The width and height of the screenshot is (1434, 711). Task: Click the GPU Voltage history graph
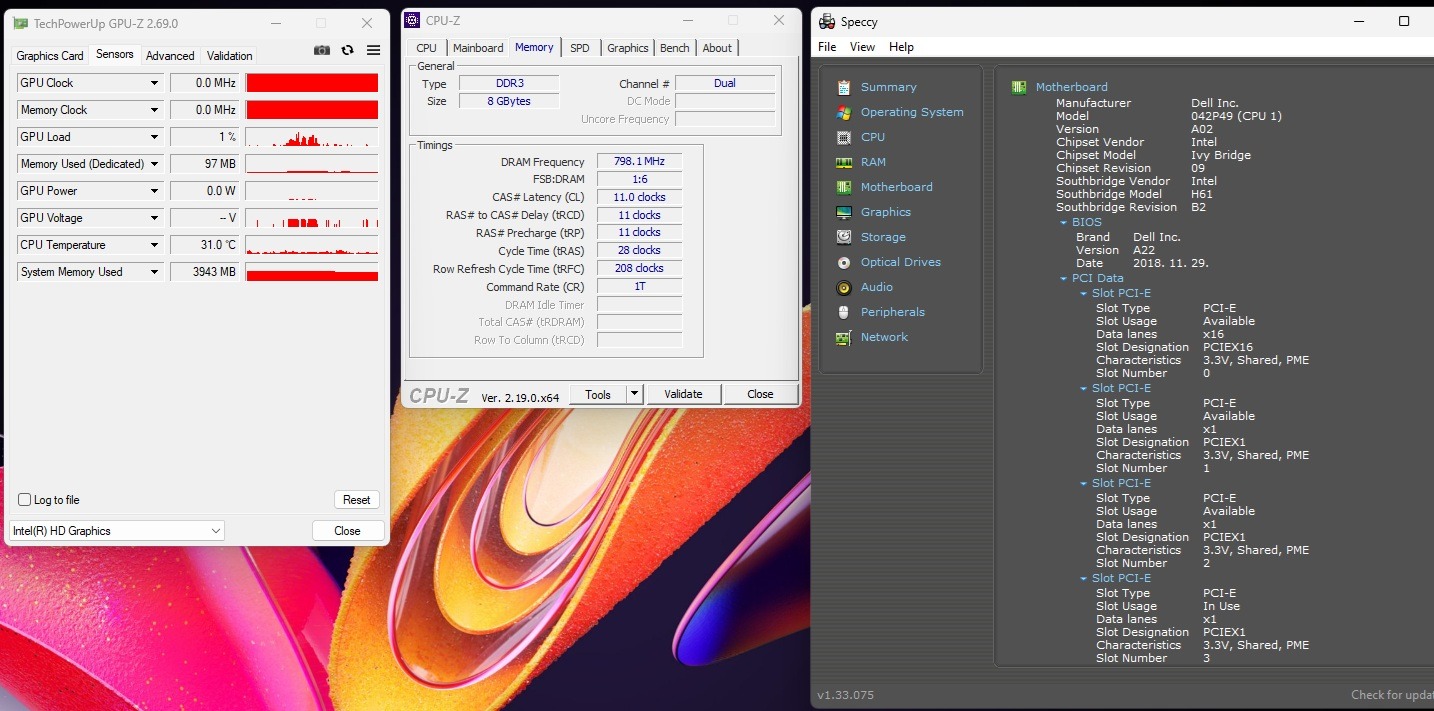(x=312, y=218)
